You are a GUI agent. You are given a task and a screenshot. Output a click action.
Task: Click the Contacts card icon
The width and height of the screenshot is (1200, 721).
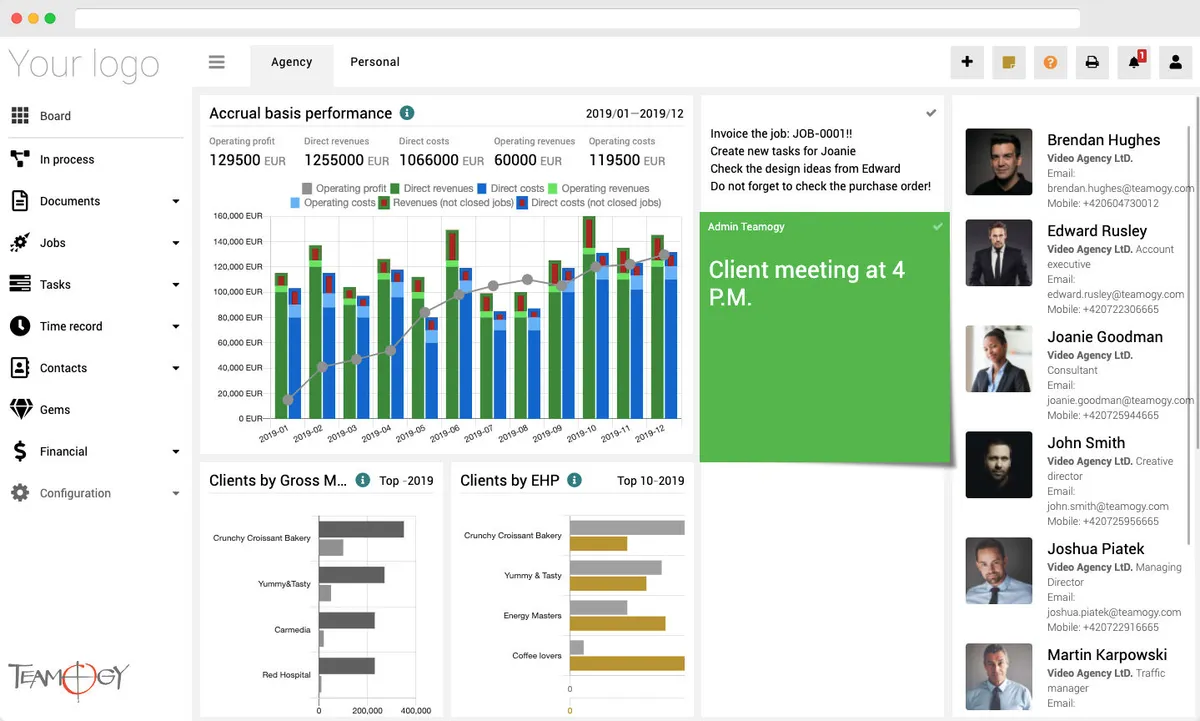click(20, 368)
